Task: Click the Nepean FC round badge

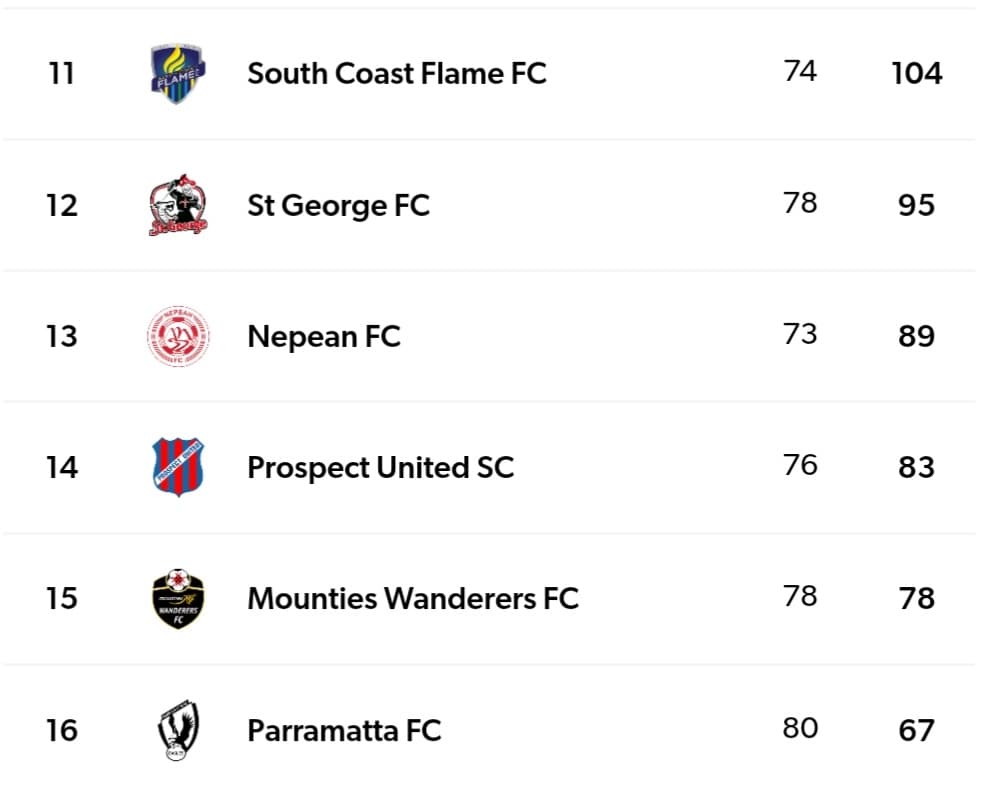Action: coord(177,337)
